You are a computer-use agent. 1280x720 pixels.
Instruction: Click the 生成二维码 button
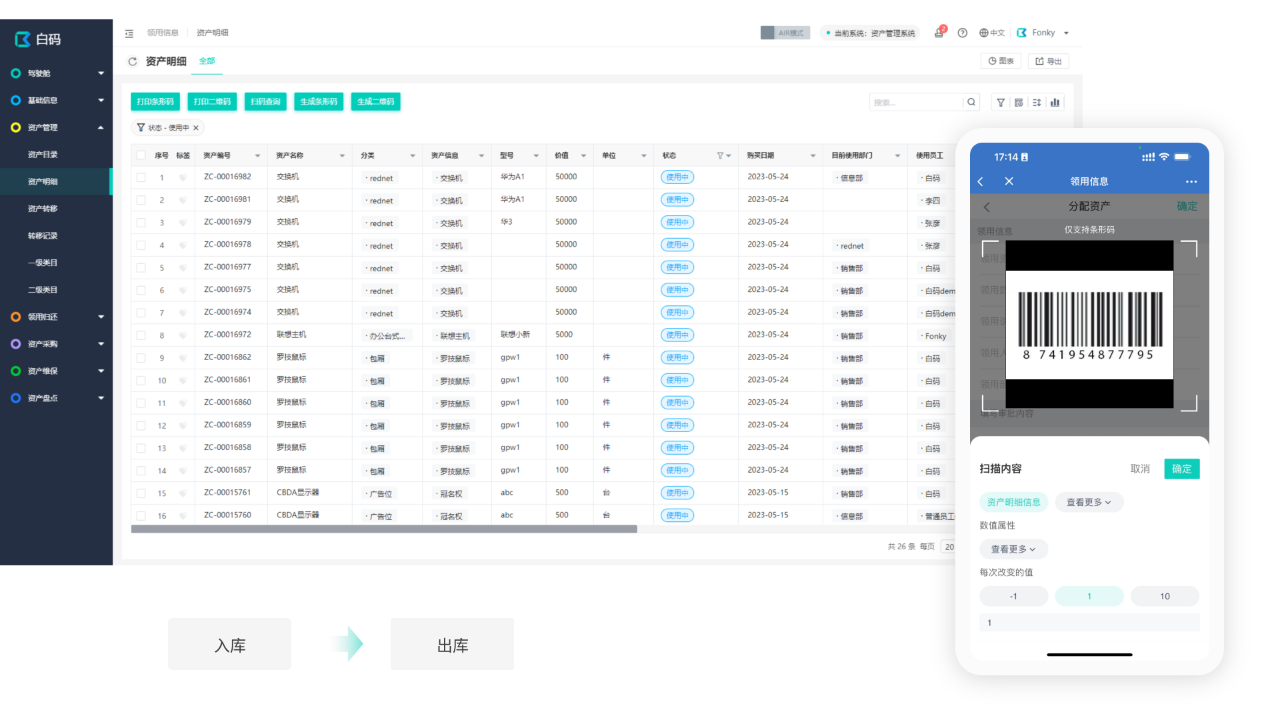[376, 101]
